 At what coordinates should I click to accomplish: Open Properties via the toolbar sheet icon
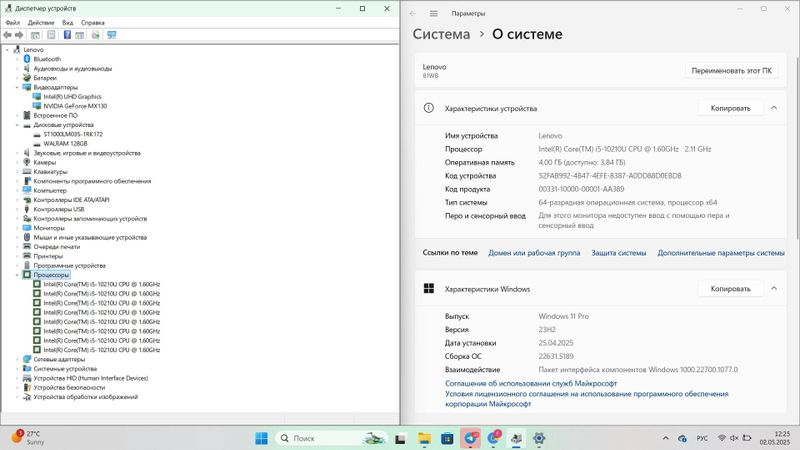click(x=51, y=35)
